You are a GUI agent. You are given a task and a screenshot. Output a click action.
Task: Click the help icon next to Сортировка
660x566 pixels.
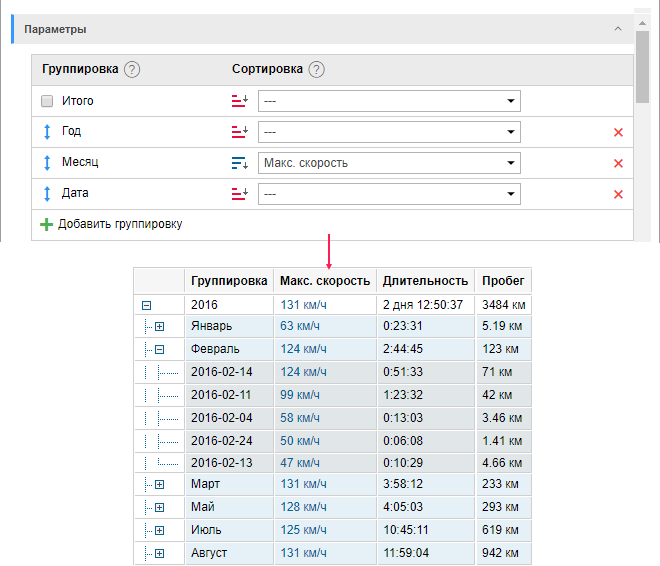pyautogui.click(x=317, y=70)
